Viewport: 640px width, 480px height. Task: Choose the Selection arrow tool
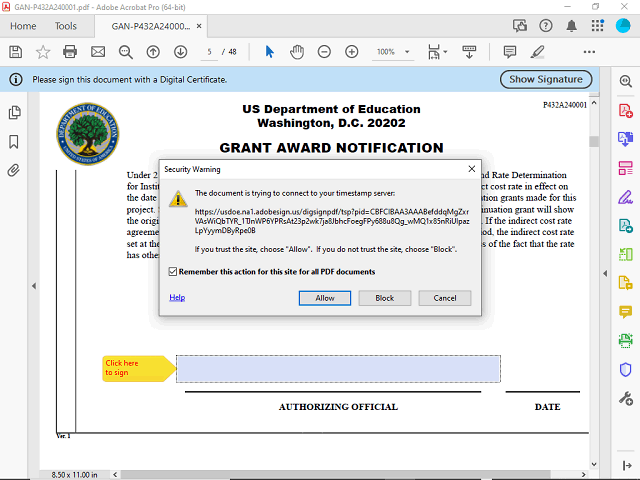tap(269, 52)
